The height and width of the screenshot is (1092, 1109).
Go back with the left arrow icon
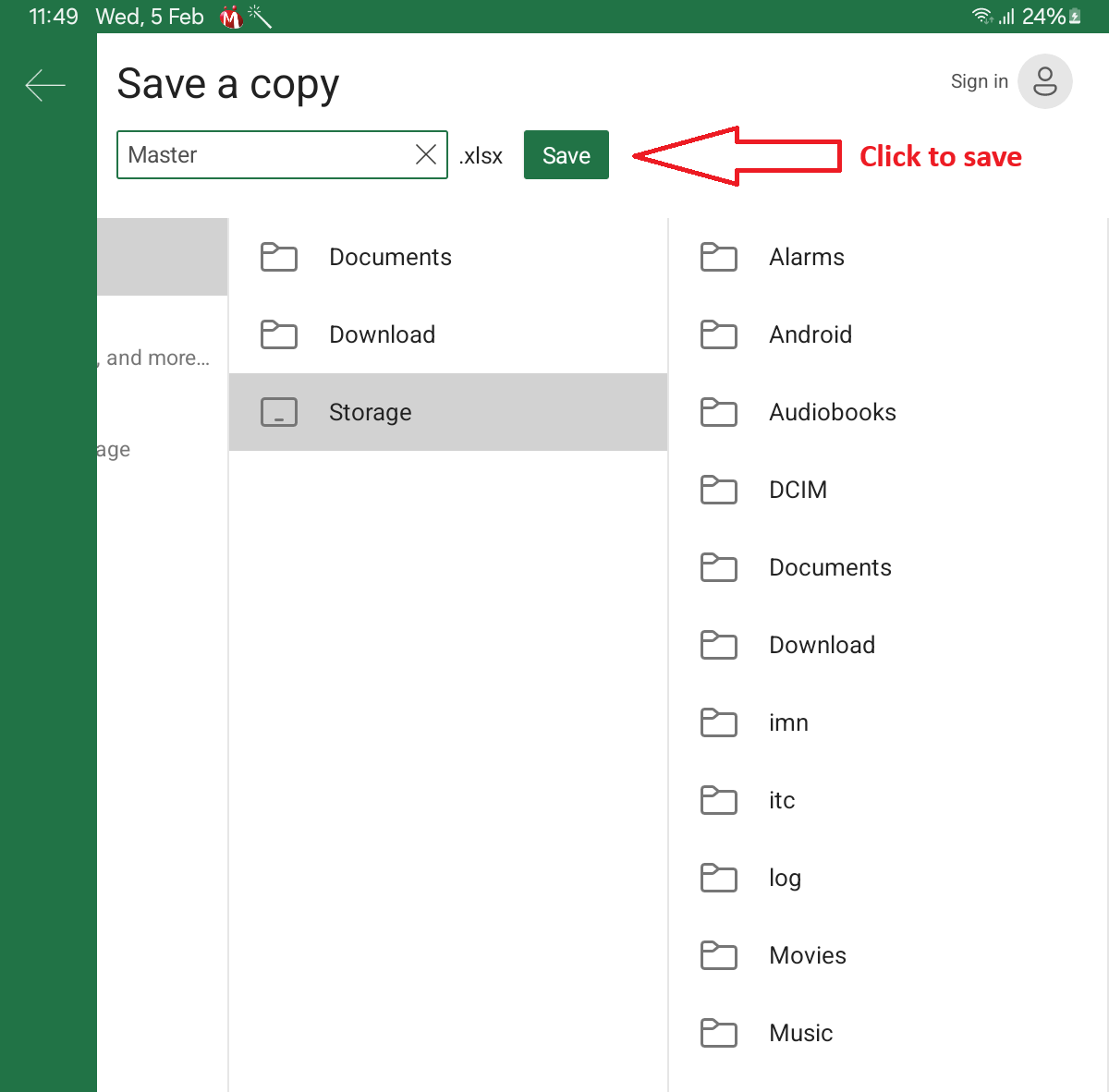pos(45,85)
